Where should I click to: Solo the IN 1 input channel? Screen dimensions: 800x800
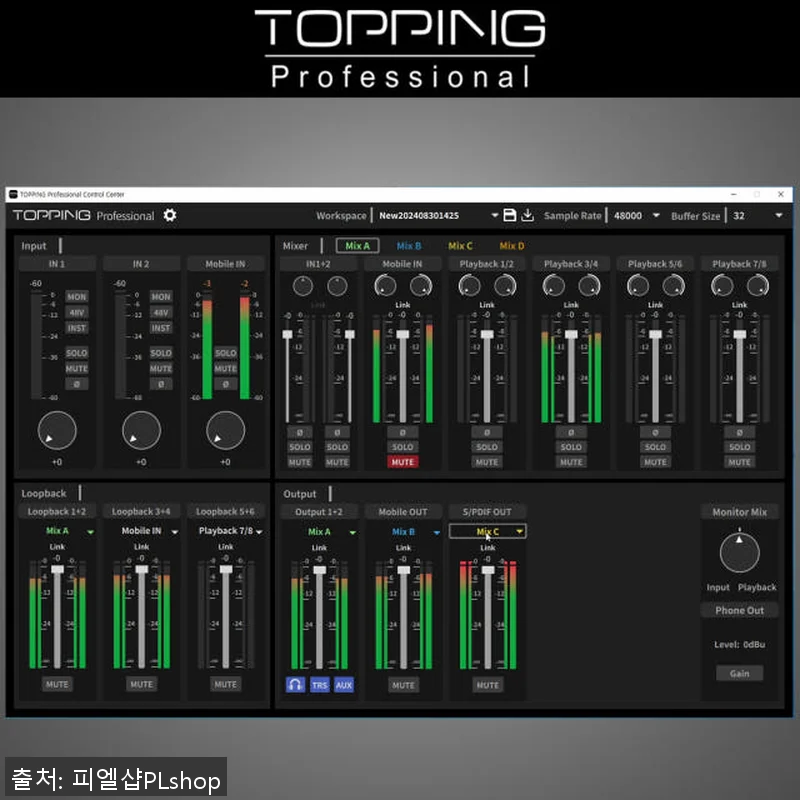(77, 353)
